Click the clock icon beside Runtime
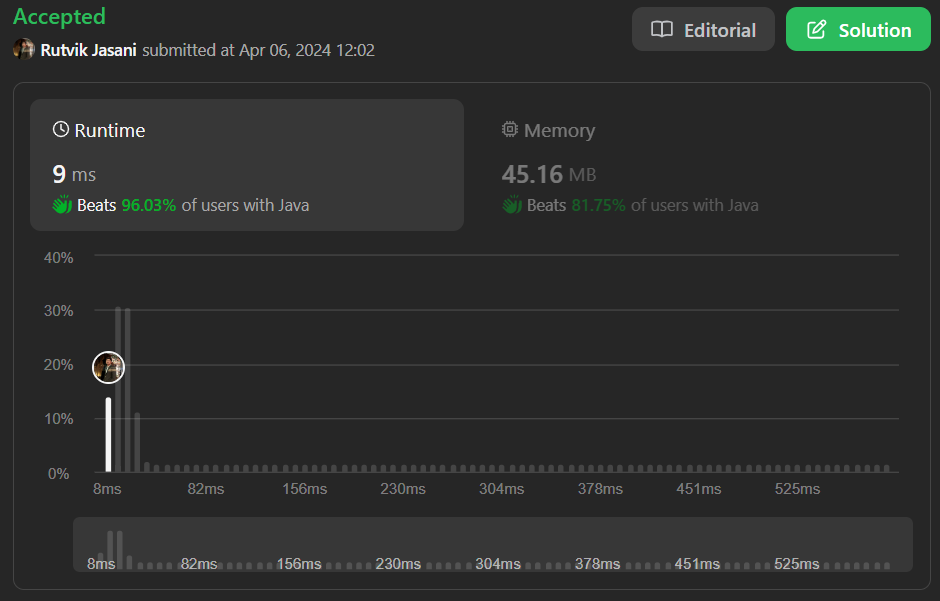This screenshot has height=601, width=940. coord(61,129)
